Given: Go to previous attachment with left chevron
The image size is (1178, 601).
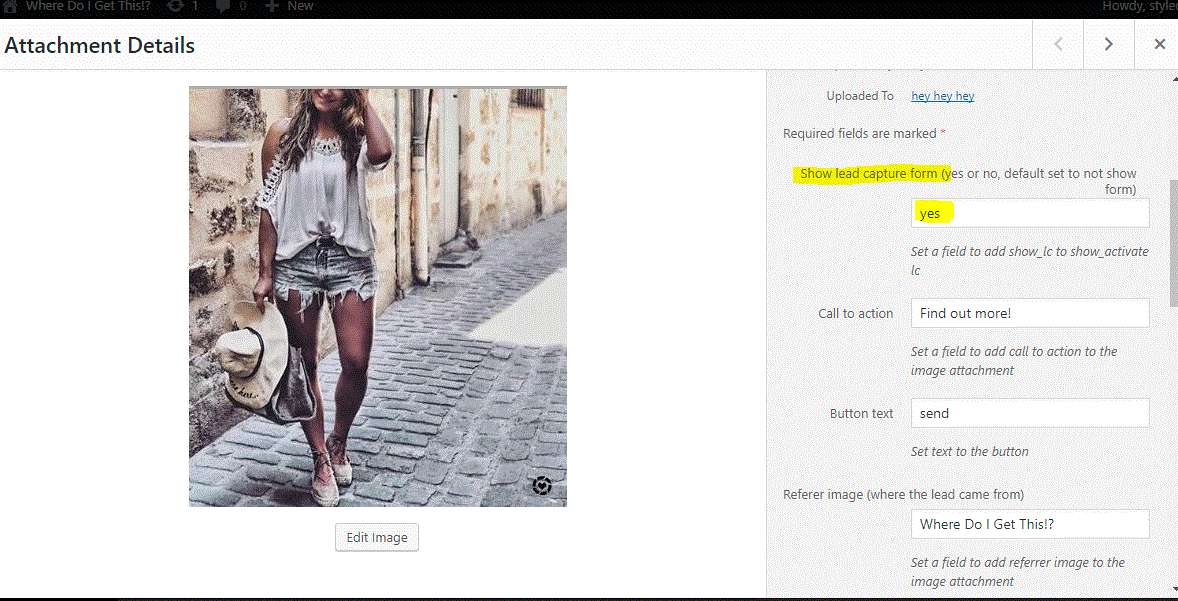Looking at the screenshot, I should point(1058,44).
